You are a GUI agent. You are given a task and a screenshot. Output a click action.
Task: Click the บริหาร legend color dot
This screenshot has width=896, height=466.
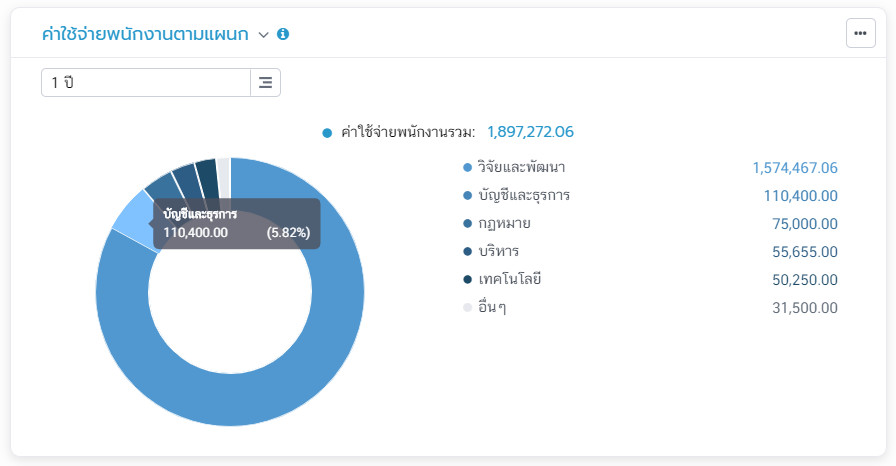click(x=467, y=252)
